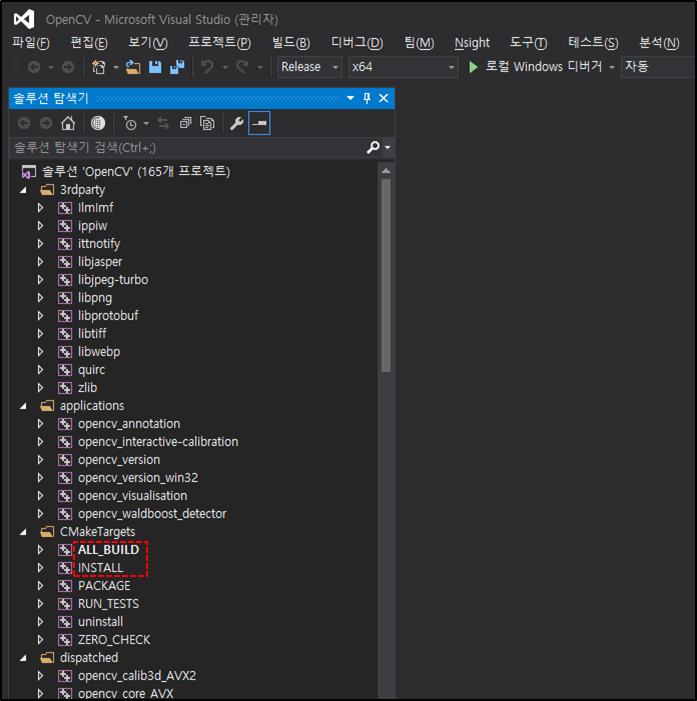This screenshot has height=701, width=697.
Task: Close the Solution Explorer panel
Action: (x=384, y=98)
